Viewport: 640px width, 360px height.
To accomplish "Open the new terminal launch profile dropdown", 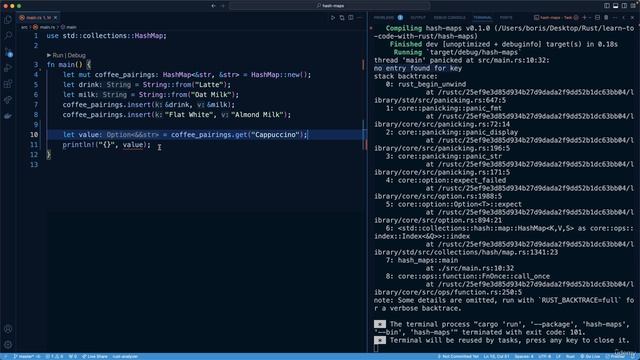I will [x=590, y=18].
